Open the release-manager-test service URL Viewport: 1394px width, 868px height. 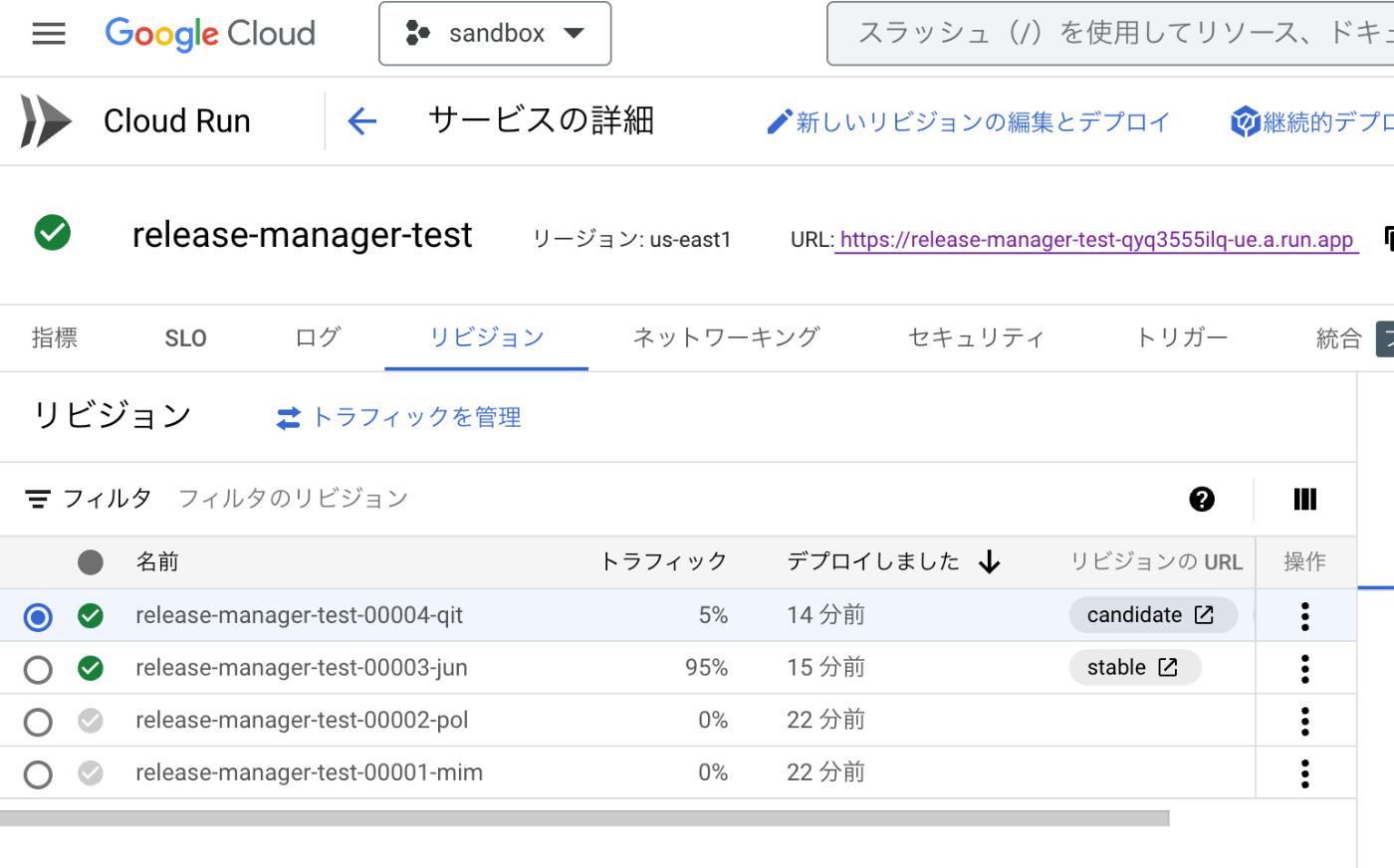point(1096,239)
